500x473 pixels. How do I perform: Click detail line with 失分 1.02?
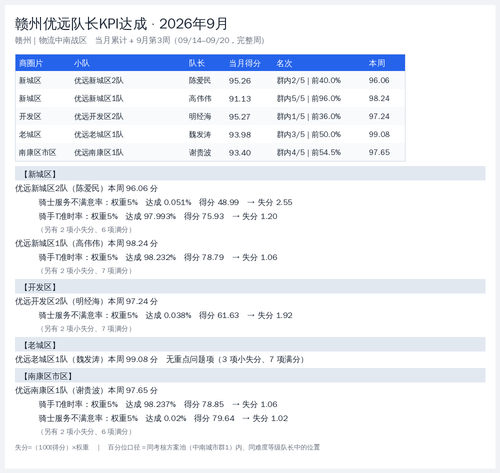(x=163, y=418)
